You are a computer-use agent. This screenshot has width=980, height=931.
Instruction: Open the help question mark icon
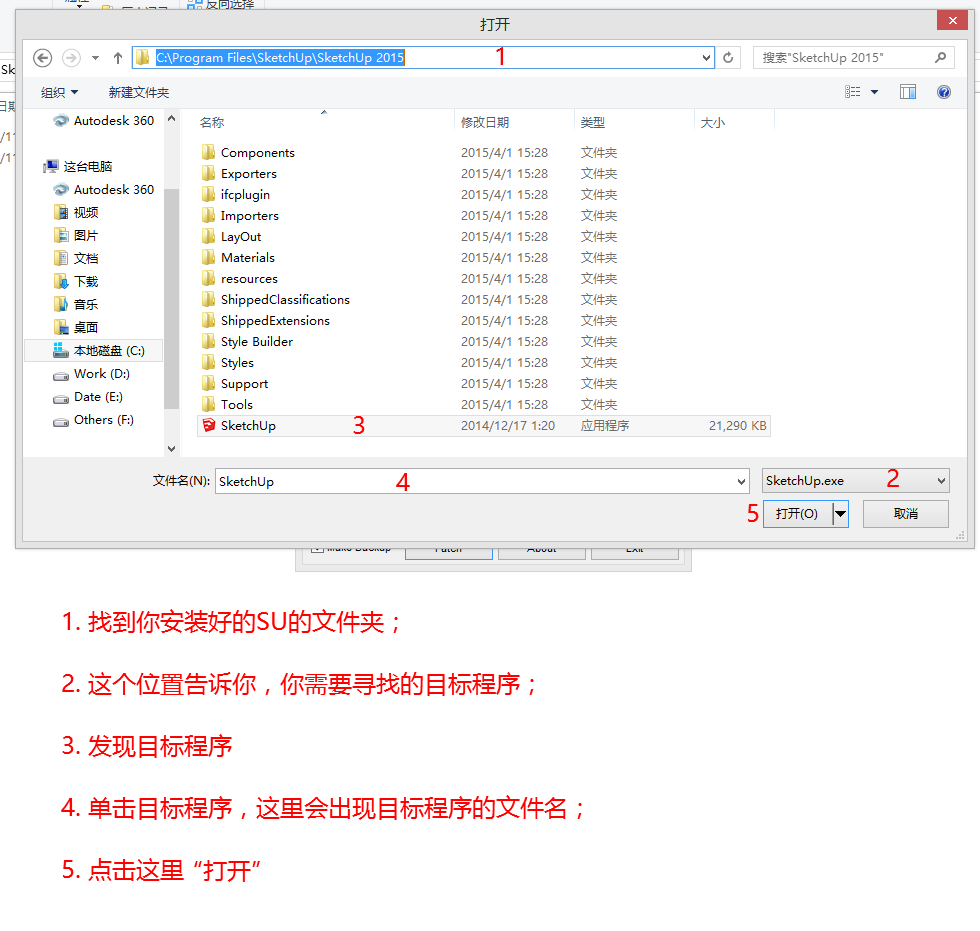point(944,92)
